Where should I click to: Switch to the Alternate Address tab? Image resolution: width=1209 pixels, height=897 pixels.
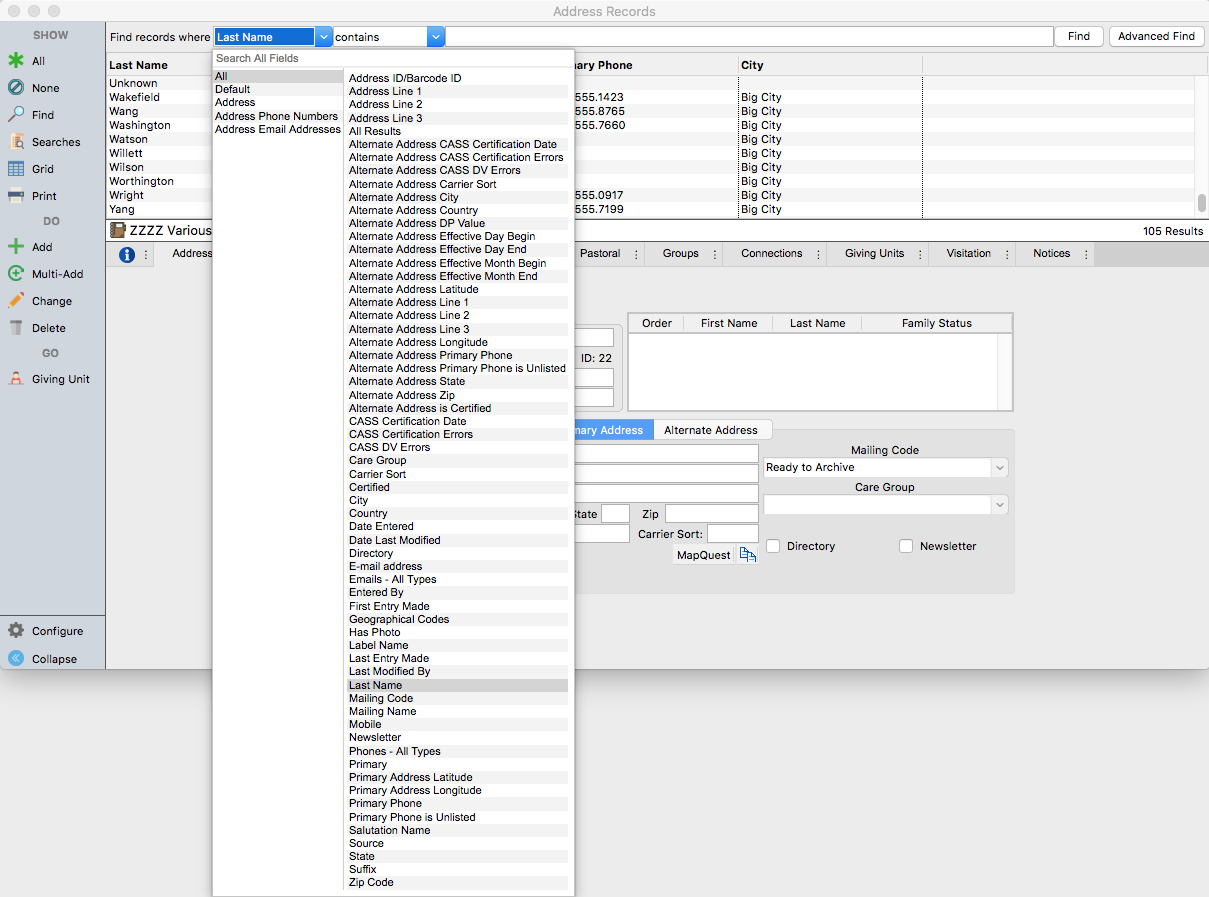pos(711,430)
